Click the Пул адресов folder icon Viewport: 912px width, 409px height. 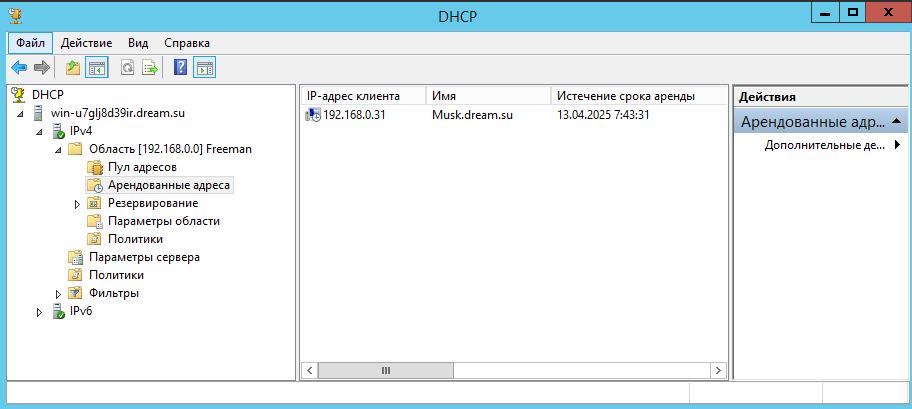click(94, 168)
